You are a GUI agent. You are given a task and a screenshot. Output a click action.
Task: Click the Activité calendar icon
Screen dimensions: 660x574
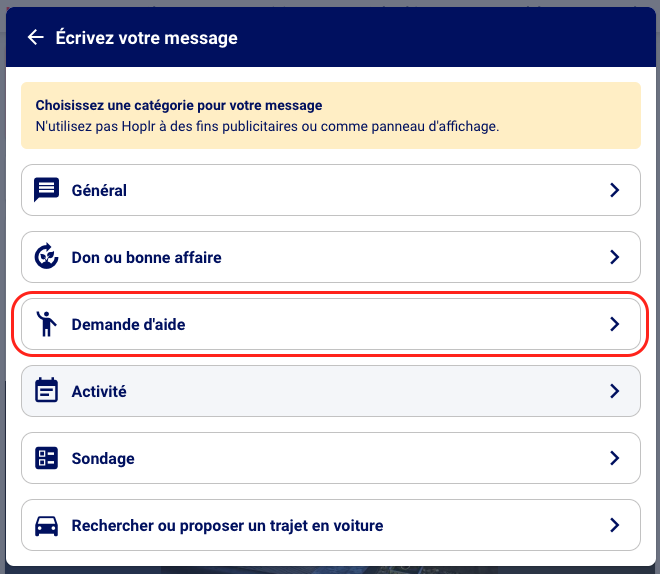click(46, 391)
